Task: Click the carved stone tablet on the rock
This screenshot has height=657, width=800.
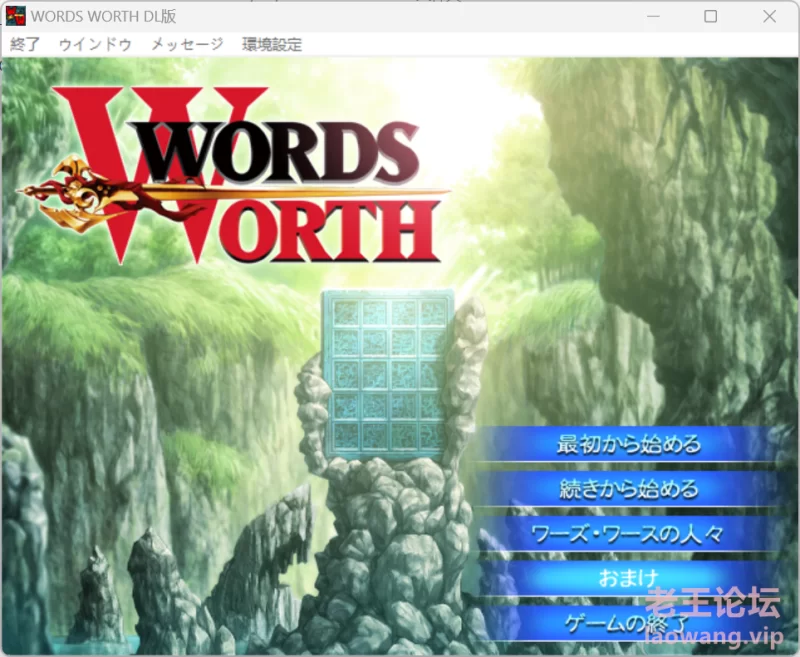Action: click(x=389, y=372)
